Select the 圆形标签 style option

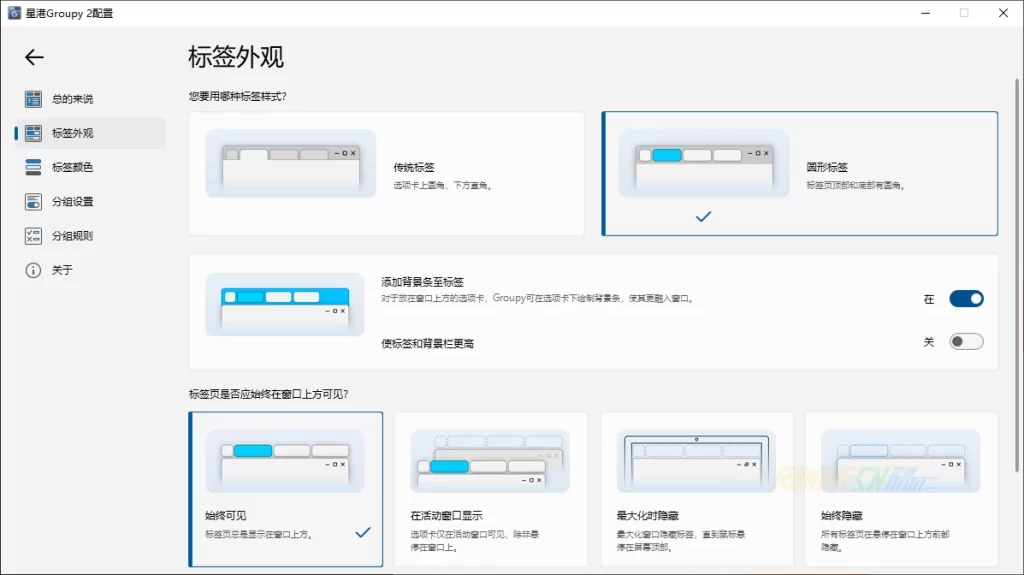coord(799,173)
